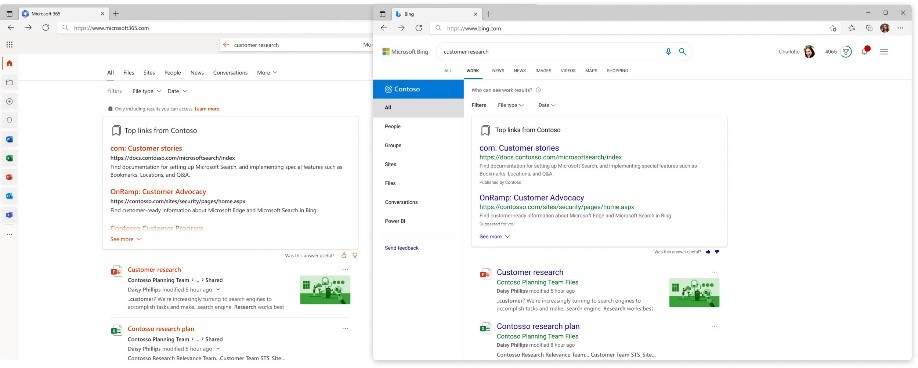Click thumbs up below Bing top links card
The height and width of the screenshot is (368, 918).
pyautogui.click(x=708, y=252)
